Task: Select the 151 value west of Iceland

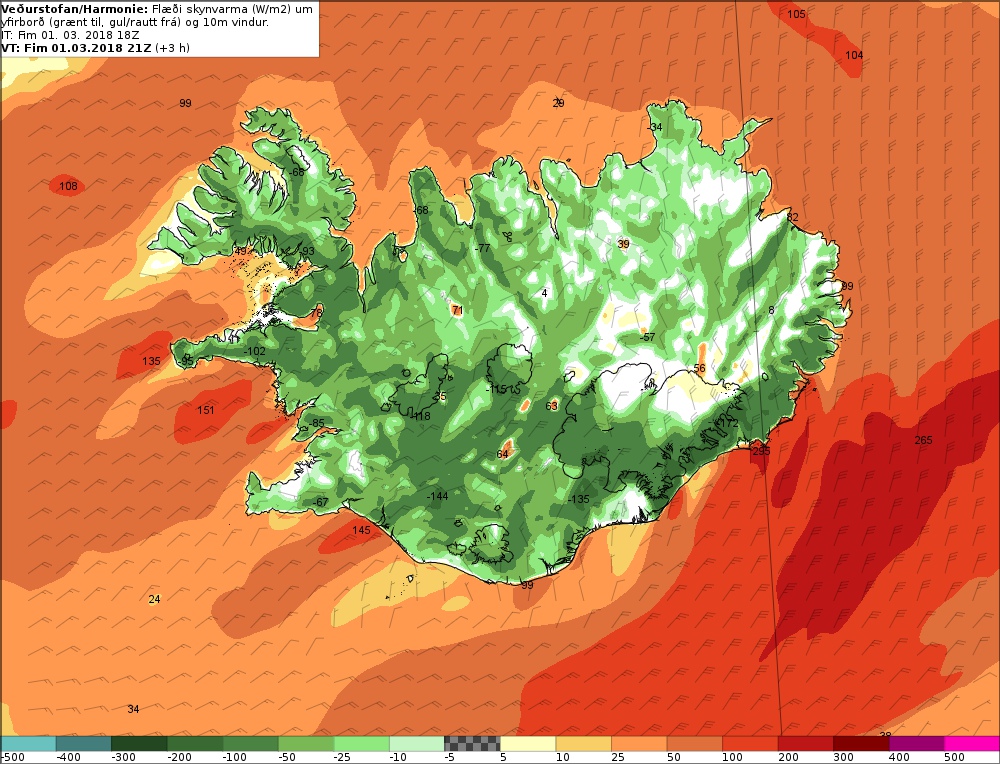Action: (x=205, y=410)
